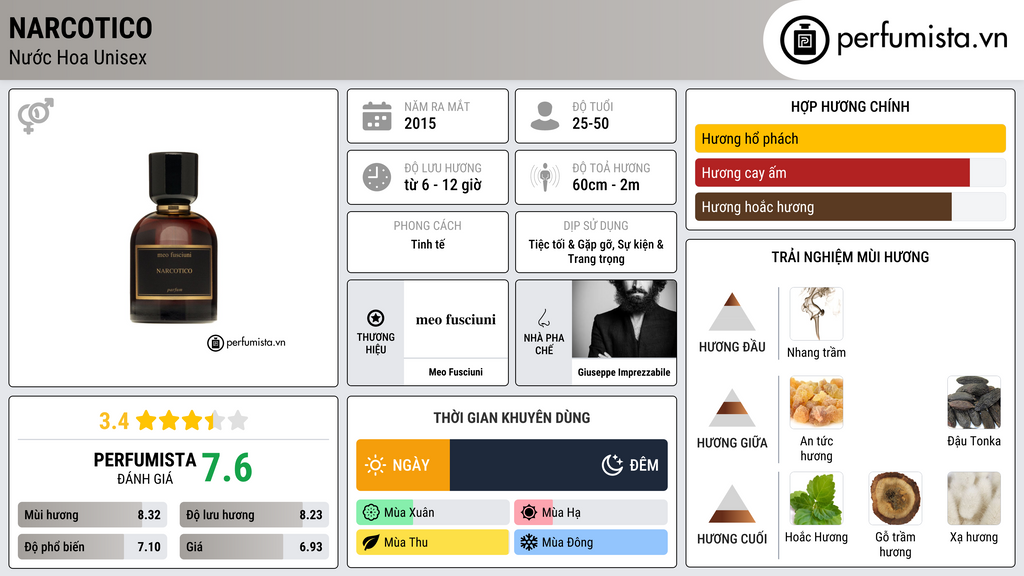This screenshot has width=1024, height=576.
Task: Click the NARCOTICO title text
Action: pos(80,28)
